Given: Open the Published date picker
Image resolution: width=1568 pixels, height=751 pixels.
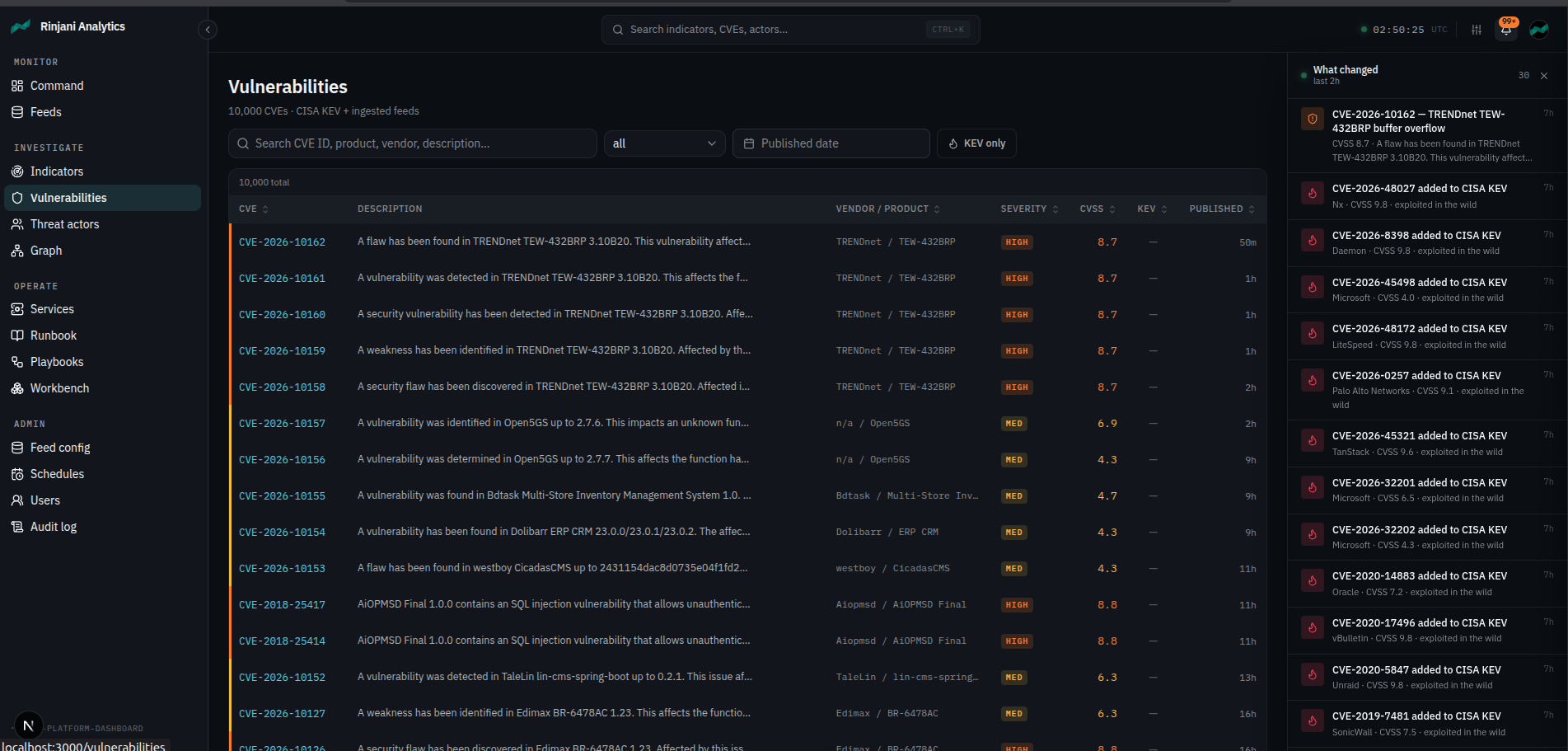Looking at the screenshot, I should tap(831, 143).
